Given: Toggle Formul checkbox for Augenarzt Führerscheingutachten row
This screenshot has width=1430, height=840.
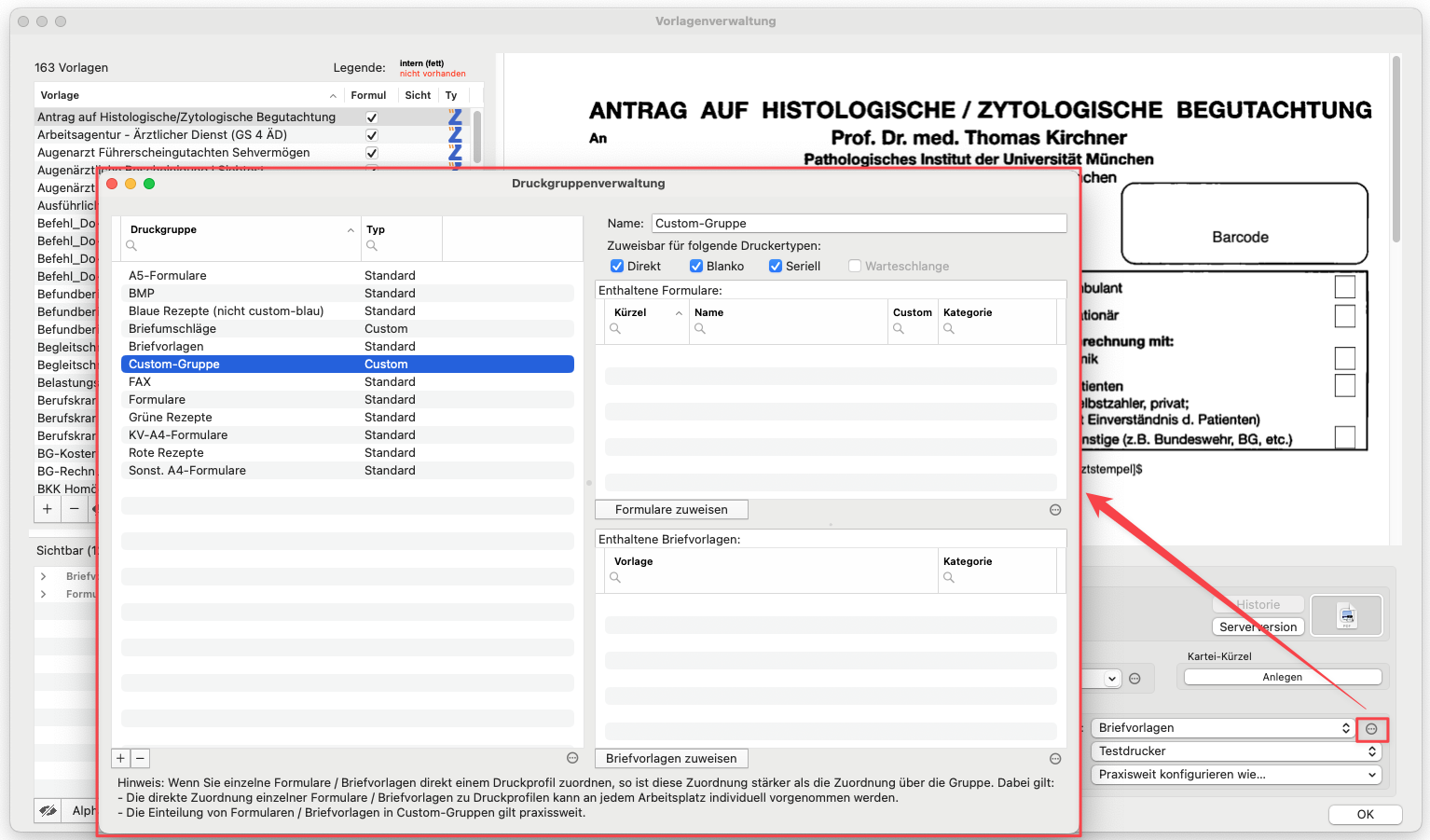Looking at the screenshot, I should coord(372,153).
